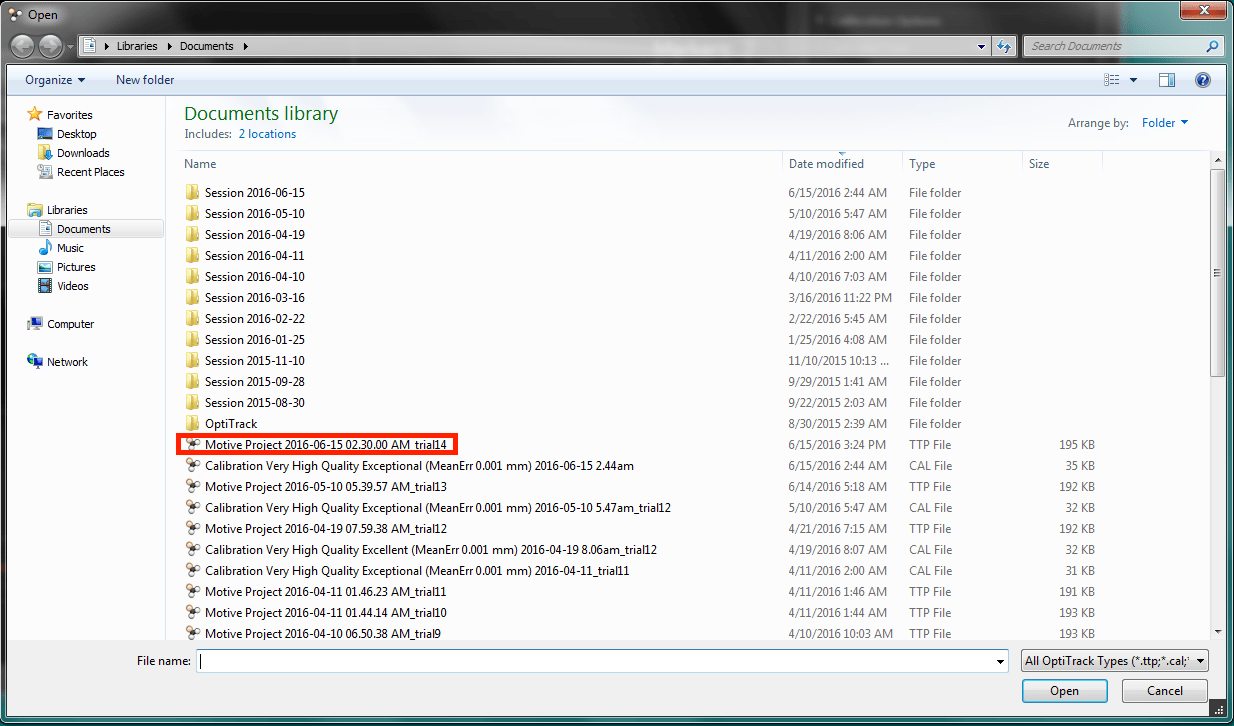Select Calibration 2016-04-11_trial11 file
Image resolution: width=1234 pixels, height=726 pixels.
pyautogui.click(x=417, y=570)
